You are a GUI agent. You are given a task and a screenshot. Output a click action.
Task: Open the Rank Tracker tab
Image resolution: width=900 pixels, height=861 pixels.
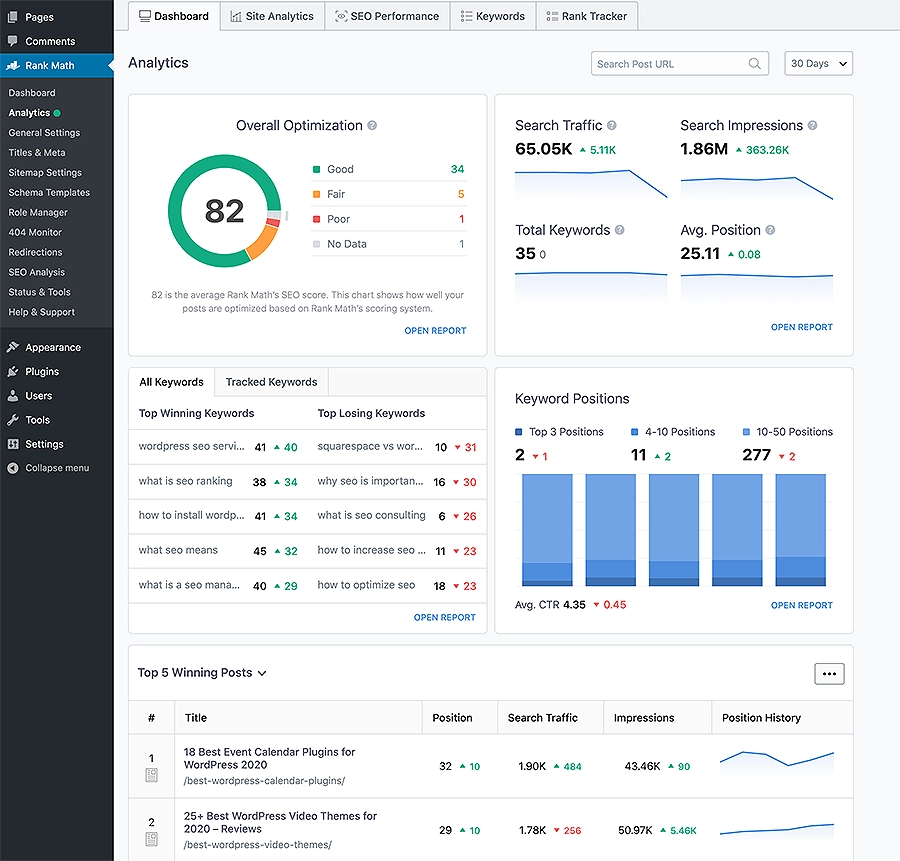tap(587, 16)
